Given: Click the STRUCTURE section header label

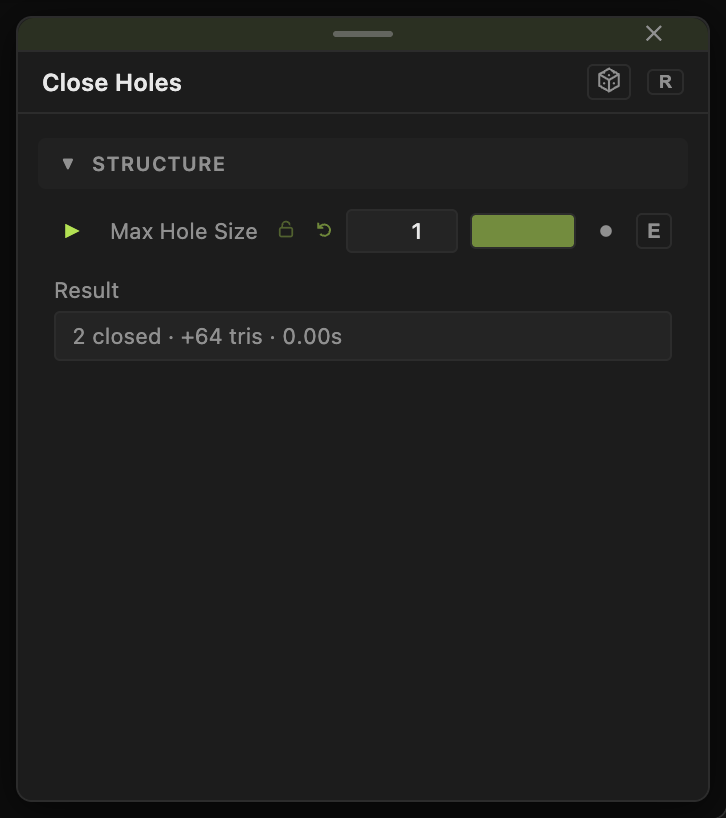Looking at the screenshot, I should coord(159,164).
